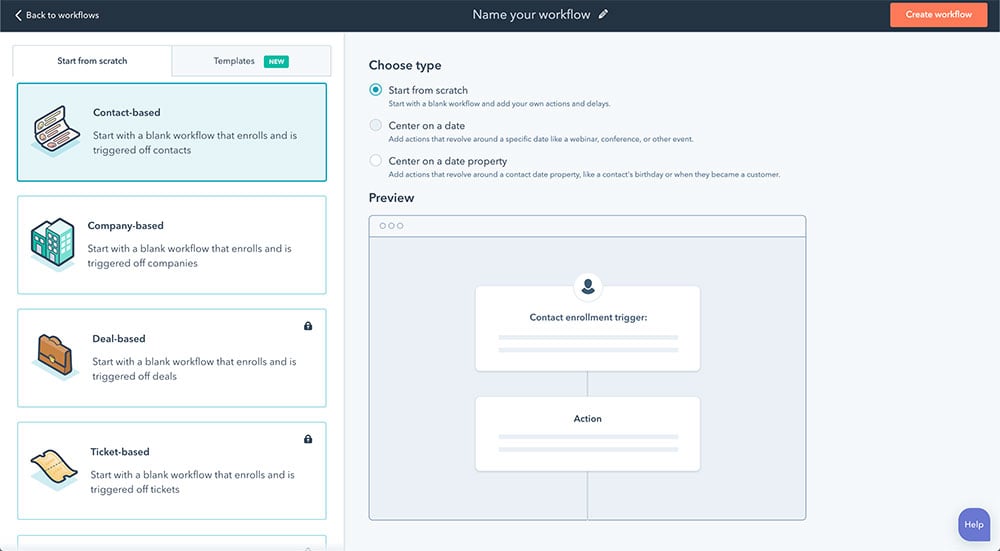Viewport: 1000px width, 551px height.
Task: Select the Company-based workflow card
Action: (x=172, y=245)
